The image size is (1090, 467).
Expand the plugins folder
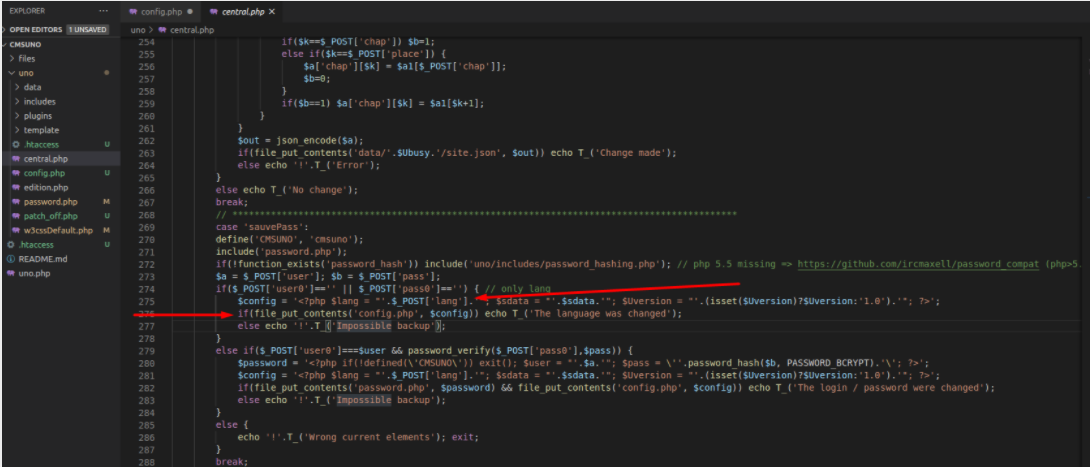[18, 116]
